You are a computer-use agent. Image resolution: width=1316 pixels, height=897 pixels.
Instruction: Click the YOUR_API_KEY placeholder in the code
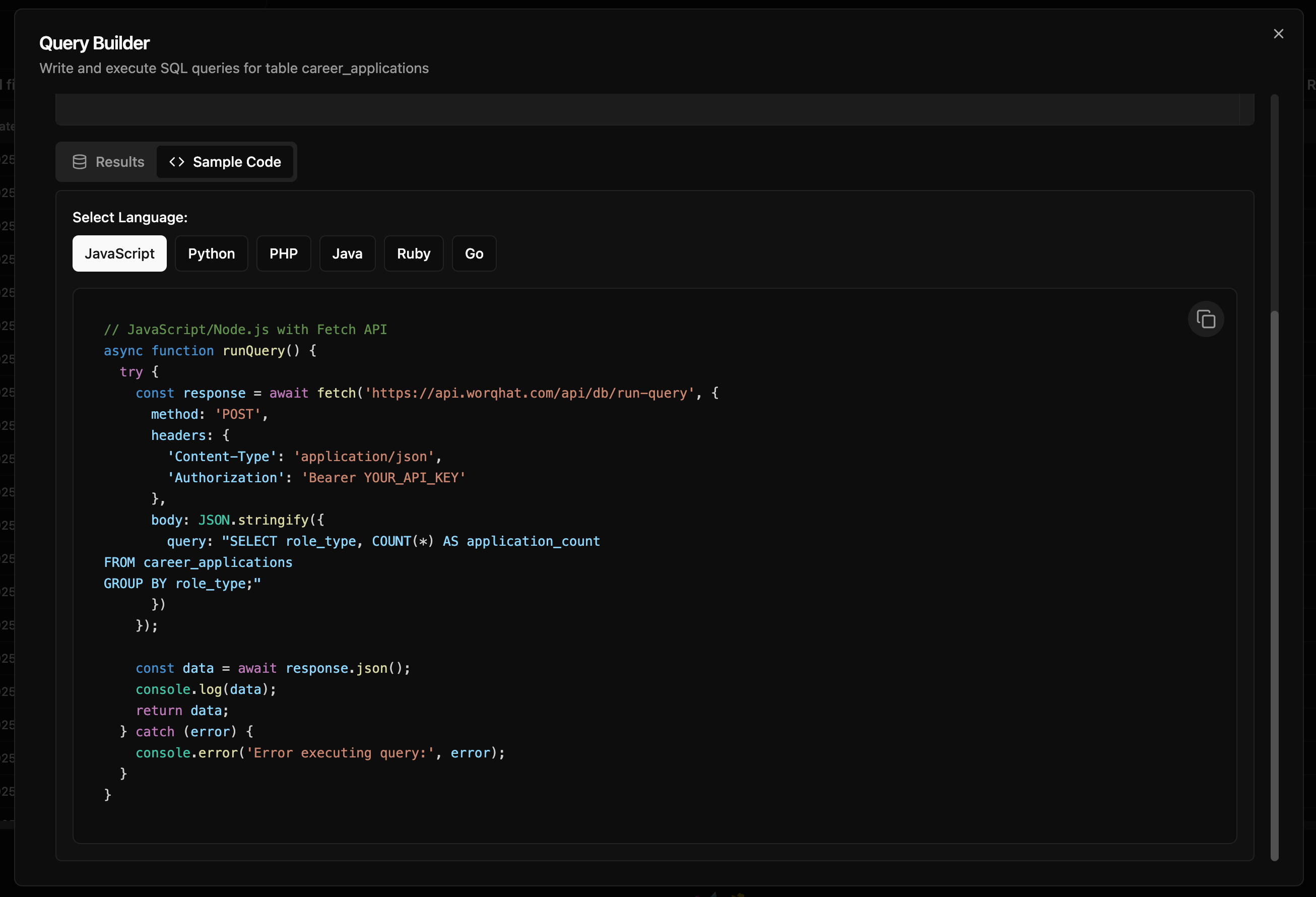pos(411,478)
